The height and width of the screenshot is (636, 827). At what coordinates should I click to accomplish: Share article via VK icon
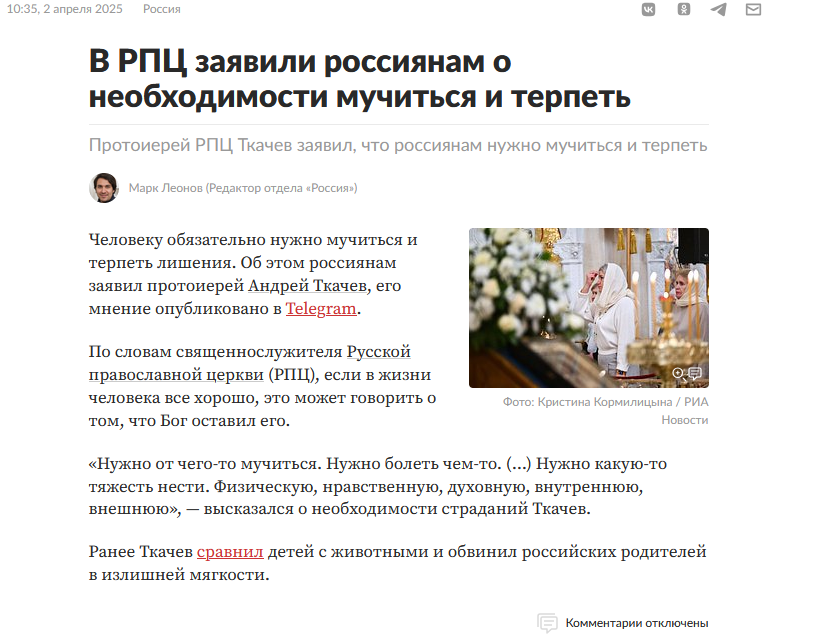648,9
